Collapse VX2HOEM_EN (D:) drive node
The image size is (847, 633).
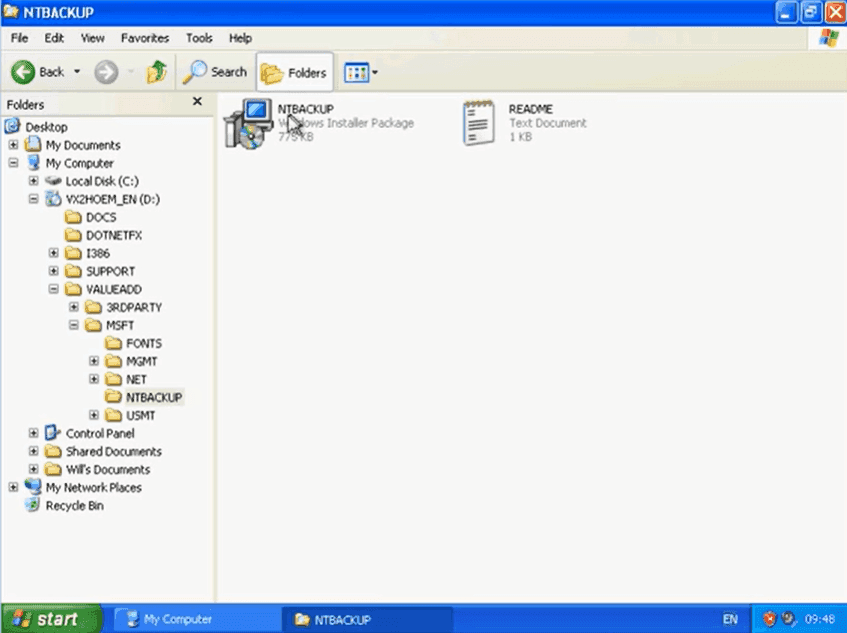33,199
